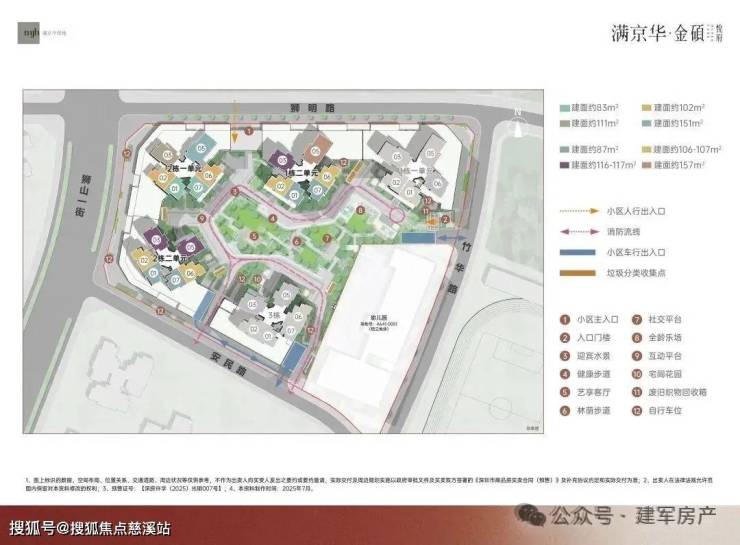
Task: Click the 安民路 road label
Action: pyautogui.click(x=228, y=364)
